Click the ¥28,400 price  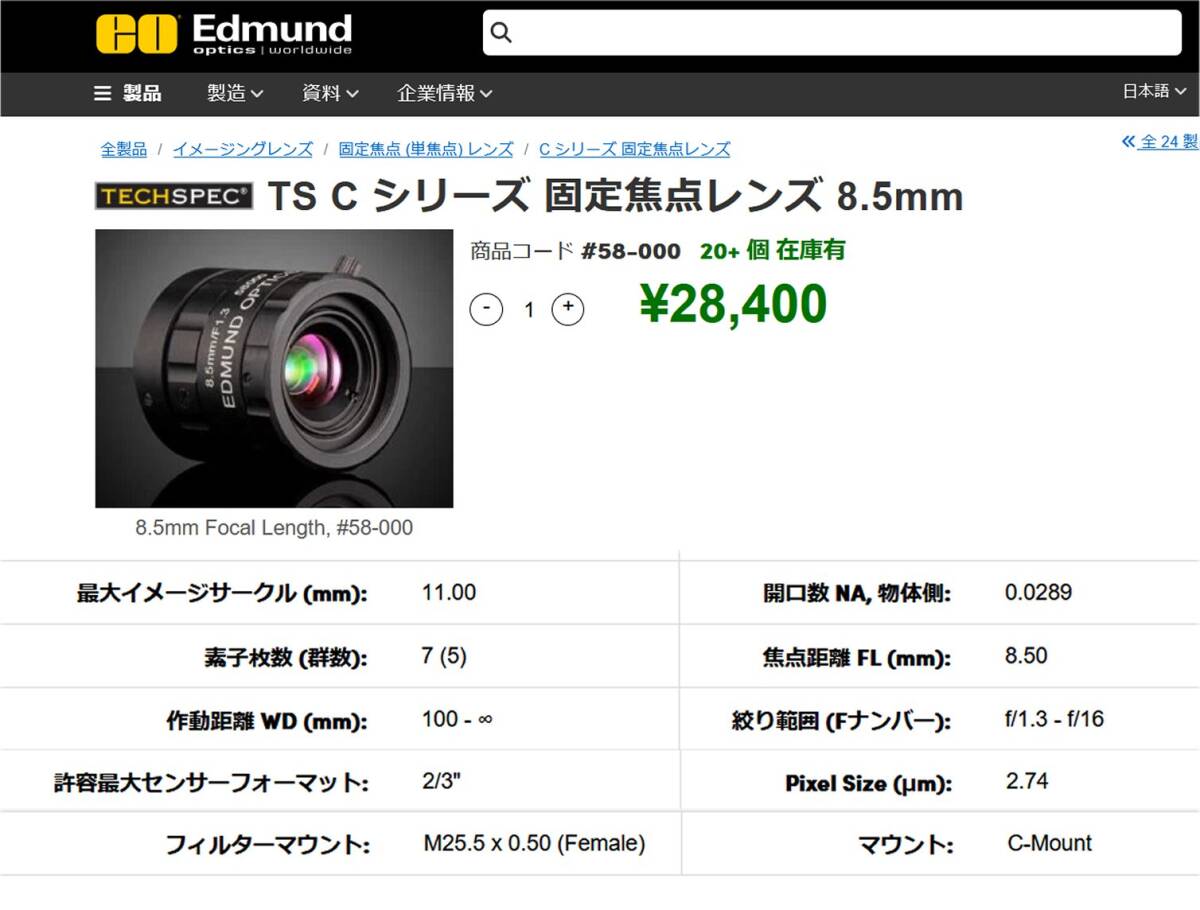click(x=734, y=305)
